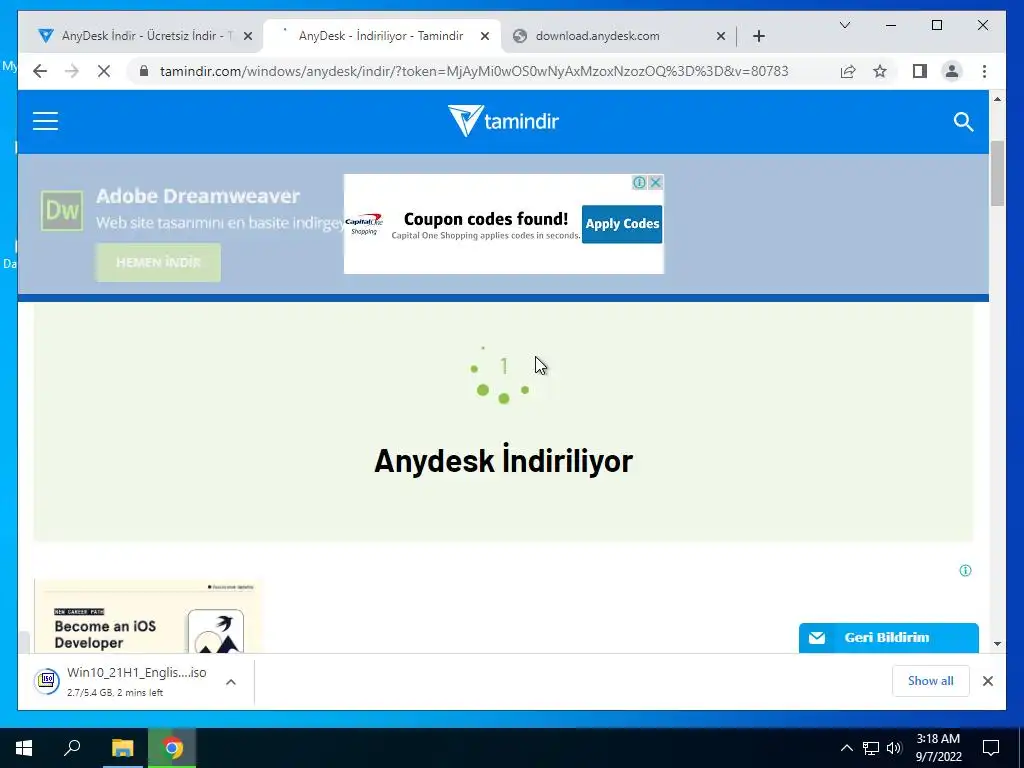Open Windows taskbar search
Viewport: 1024px width, 768px height.
(x=72, y=748)
